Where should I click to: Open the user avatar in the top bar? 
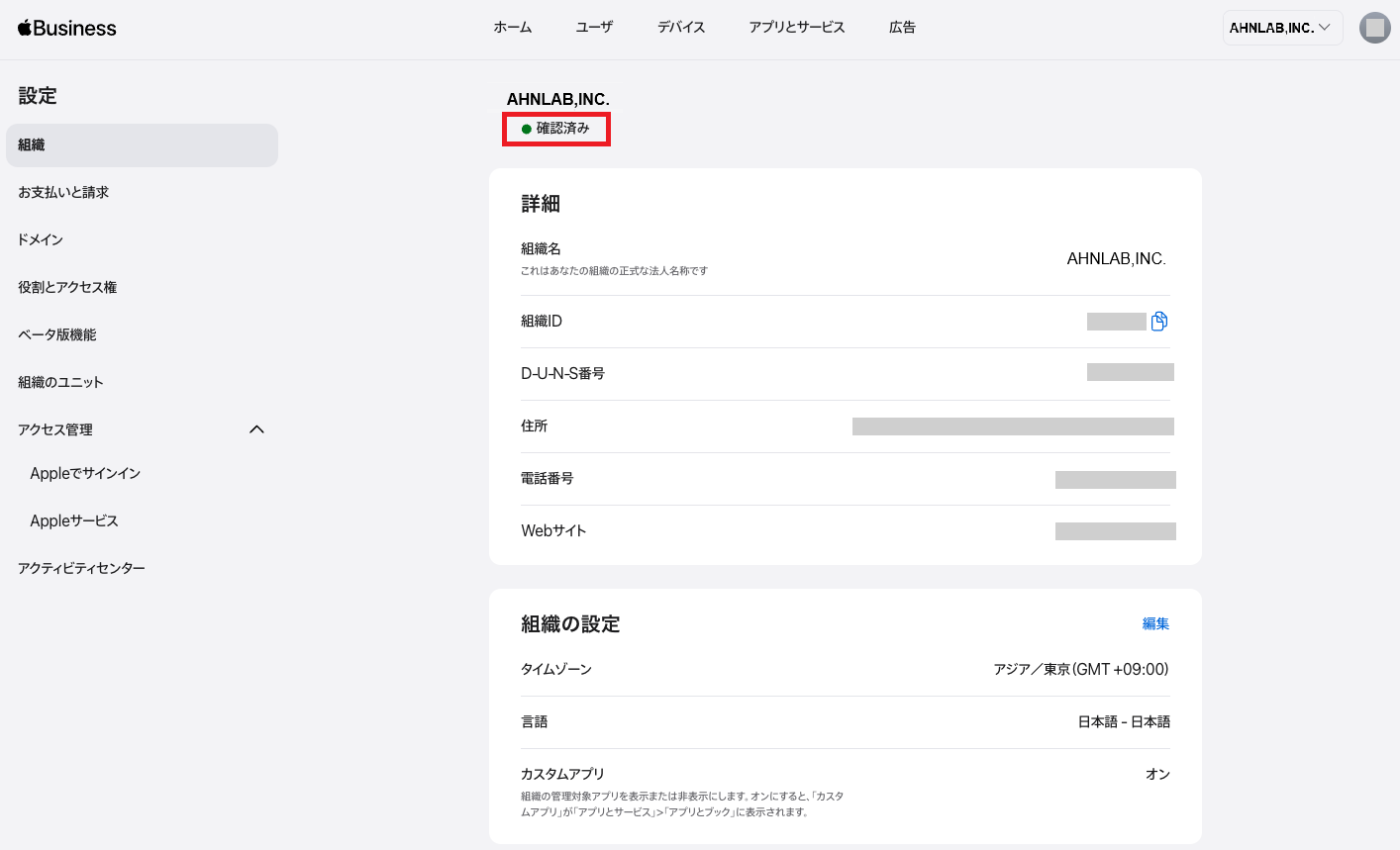coord(1374,28)
